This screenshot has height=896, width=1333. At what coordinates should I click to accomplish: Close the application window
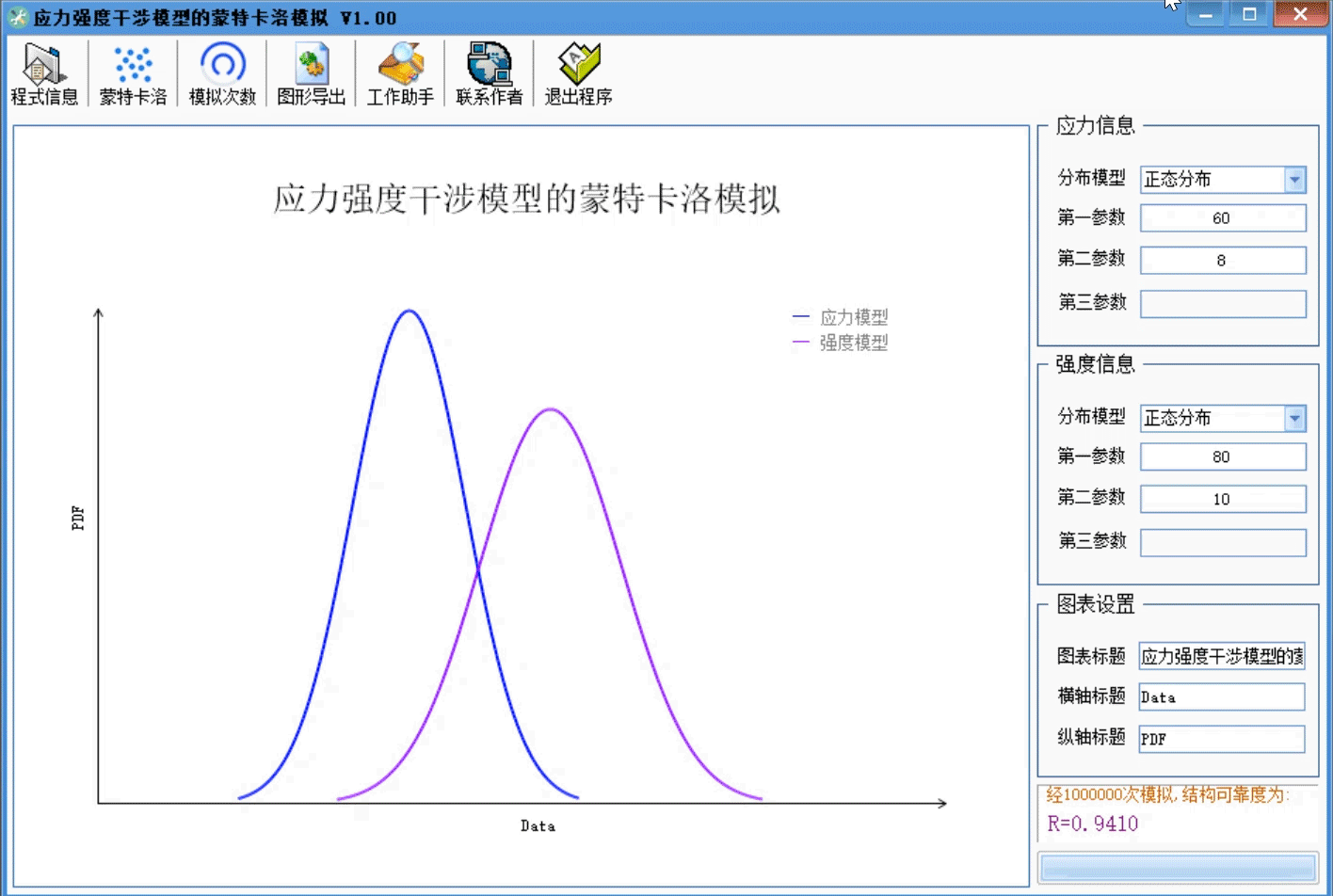point(1300,13)
